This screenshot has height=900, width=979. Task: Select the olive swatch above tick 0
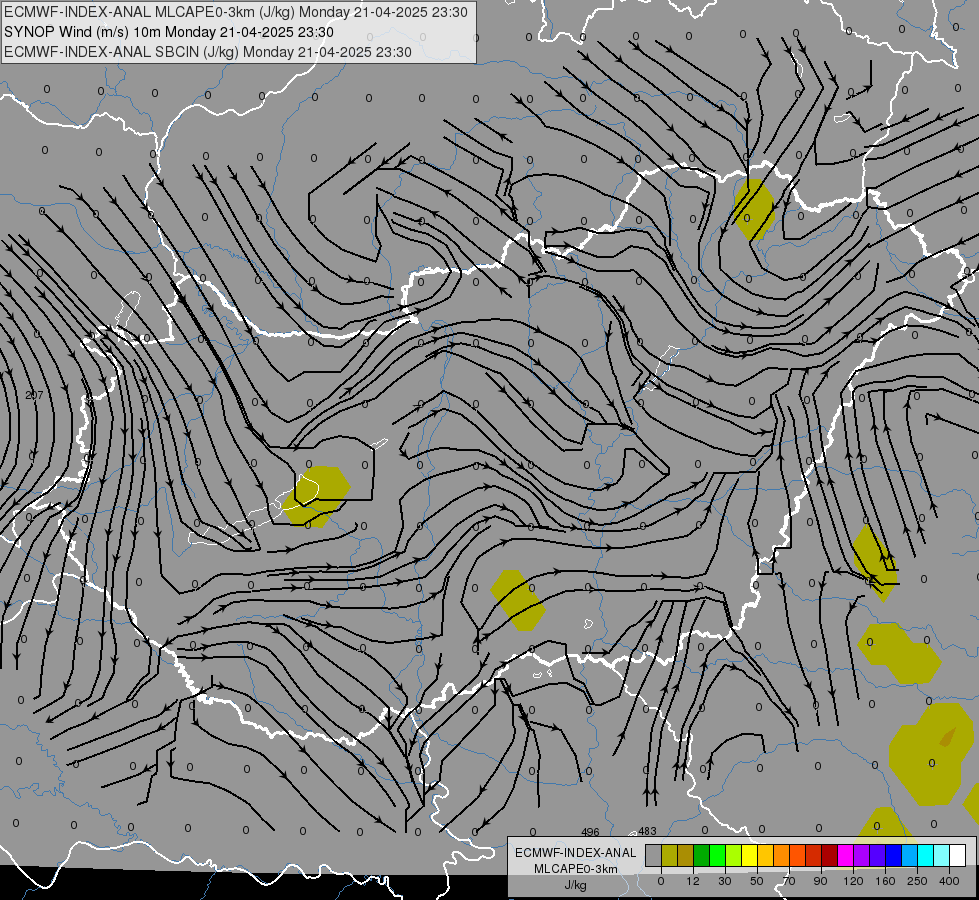point(669,855)
